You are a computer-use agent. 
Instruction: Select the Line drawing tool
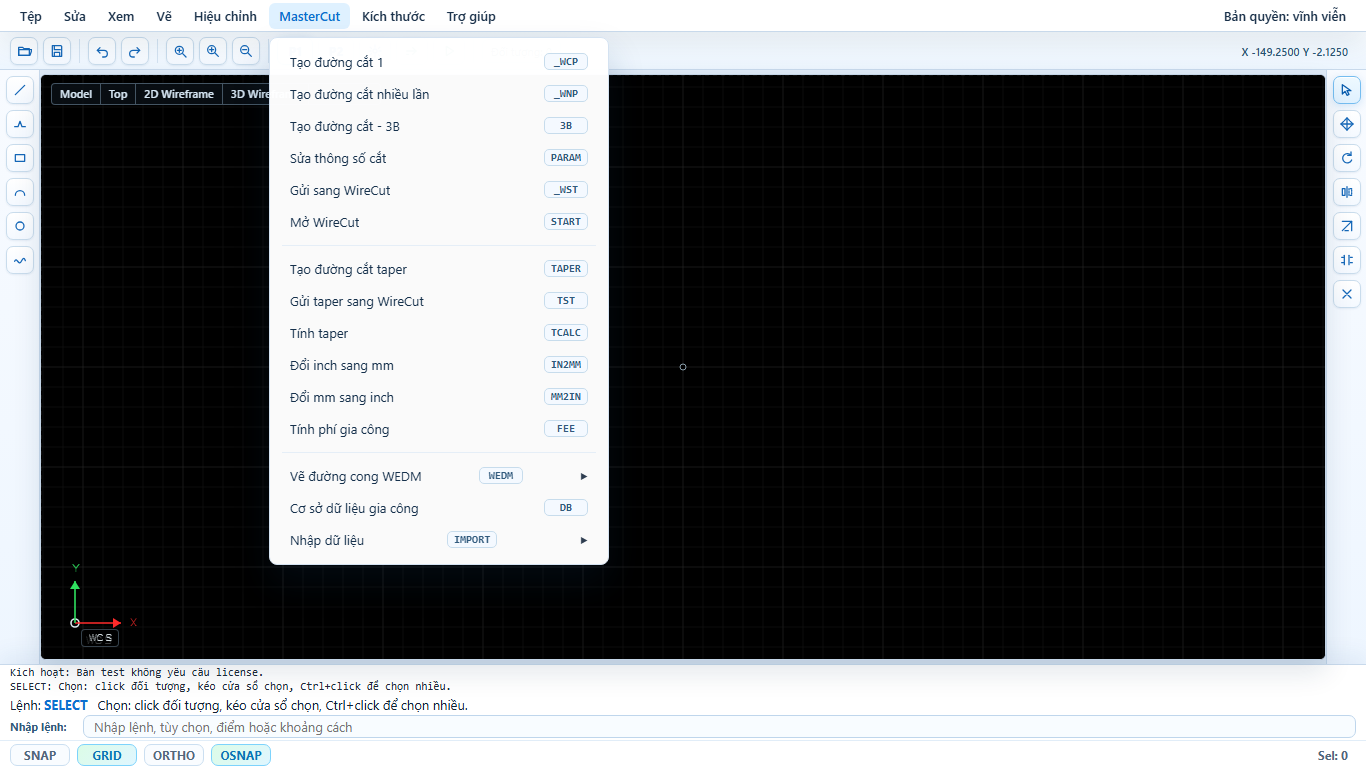[20, 90]
